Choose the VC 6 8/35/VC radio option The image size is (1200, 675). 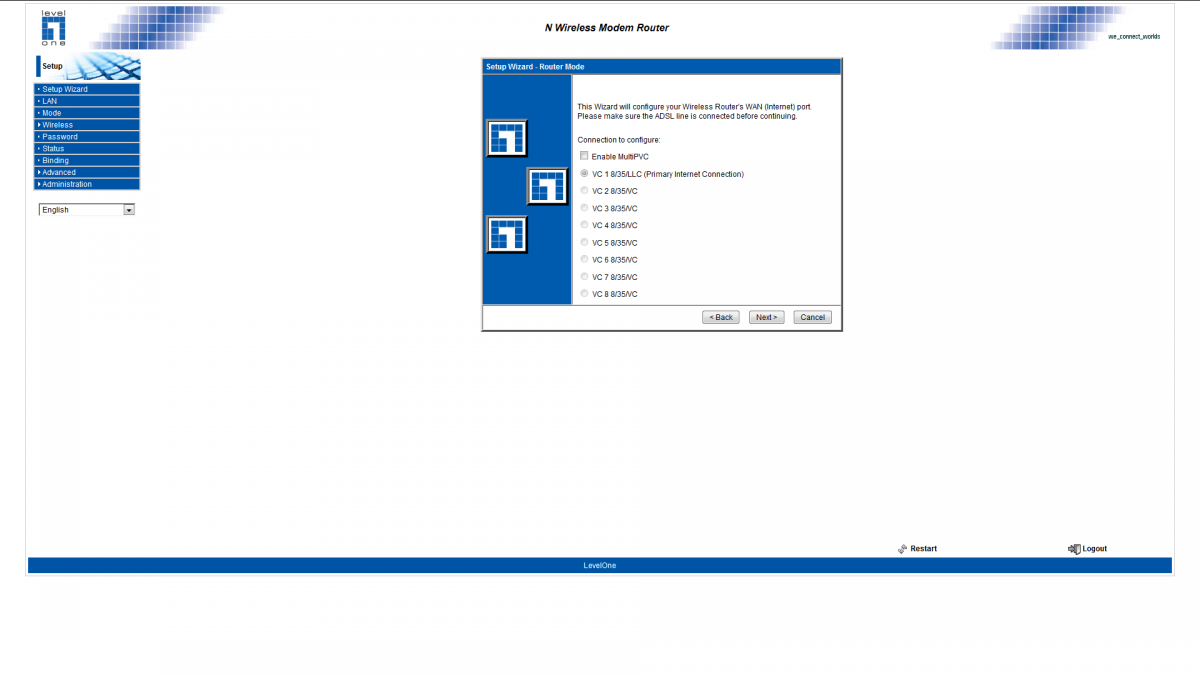[584, 259]
